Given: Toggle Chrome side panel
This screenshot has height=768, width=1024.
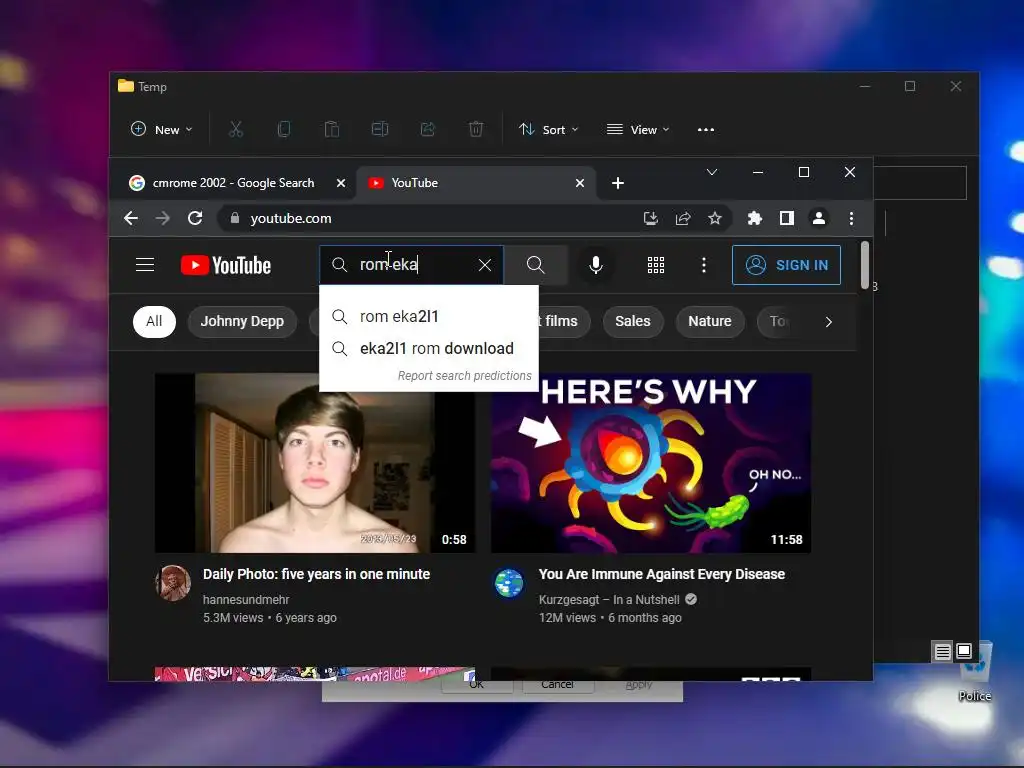Looking at the screenshot, I should click(x=787, y=218).
